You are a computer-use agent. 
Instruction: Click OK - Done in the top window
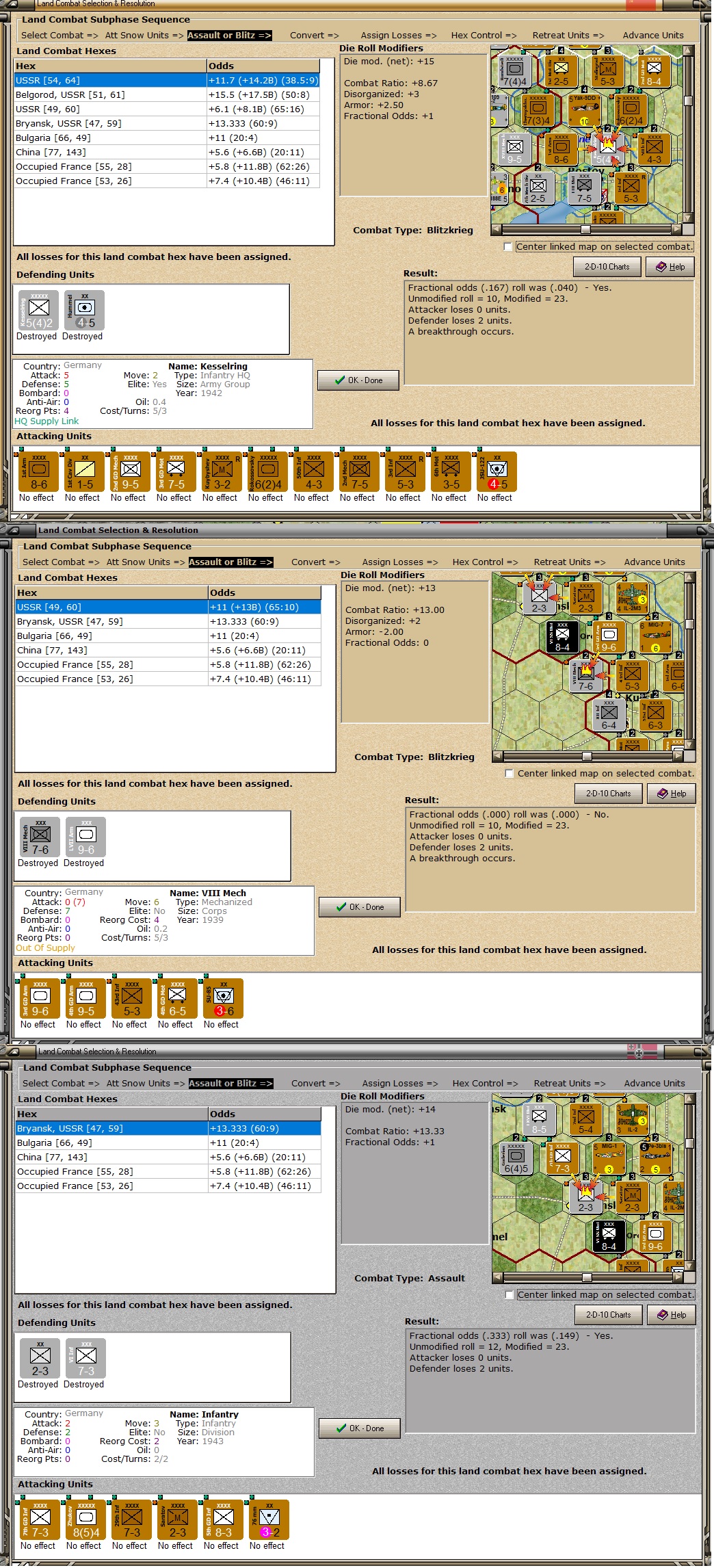click(358, 380)
